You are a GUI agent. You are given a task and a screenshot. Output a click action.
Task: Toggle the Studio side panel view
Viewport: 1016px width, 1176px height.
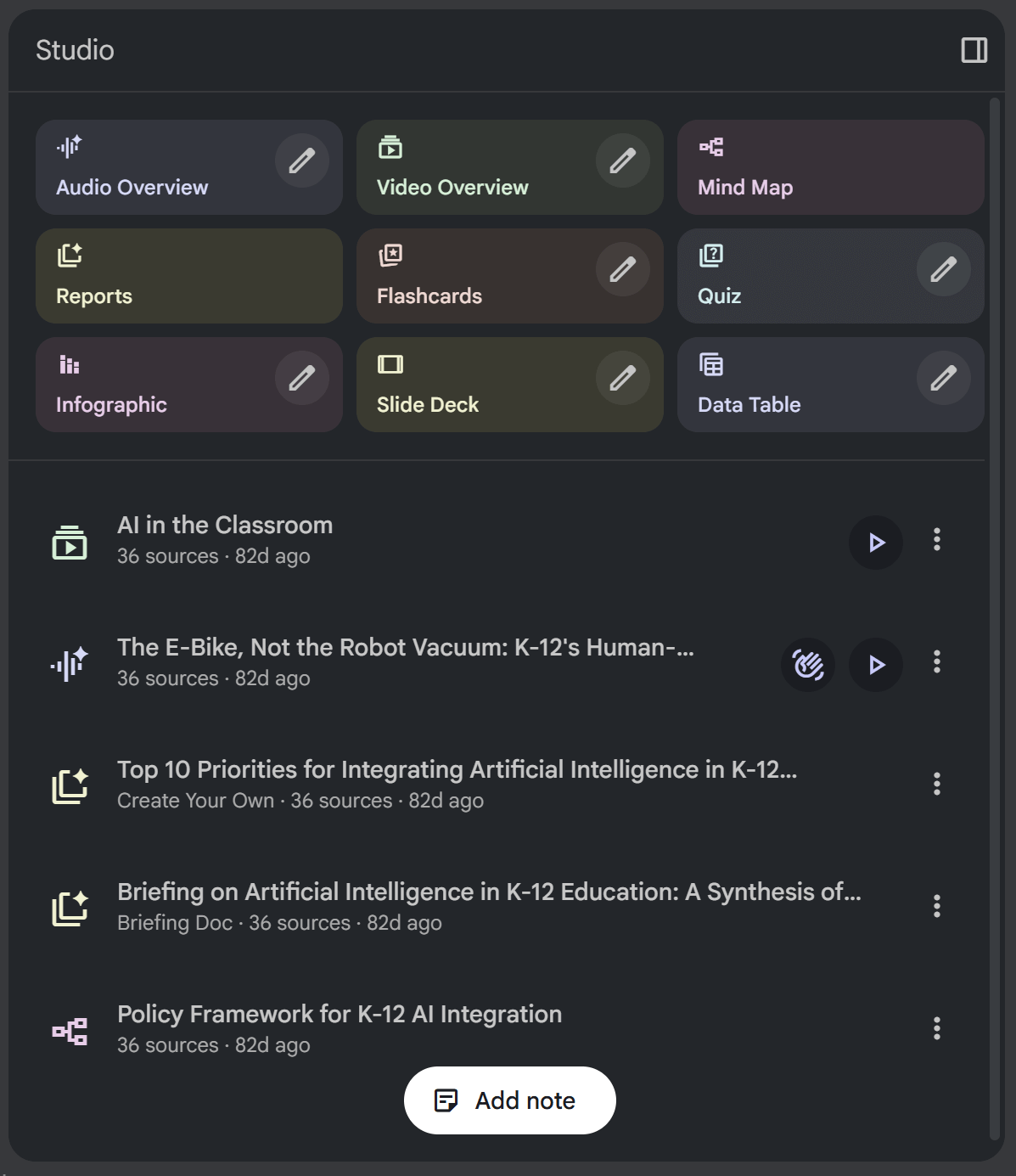pos(974,50)
